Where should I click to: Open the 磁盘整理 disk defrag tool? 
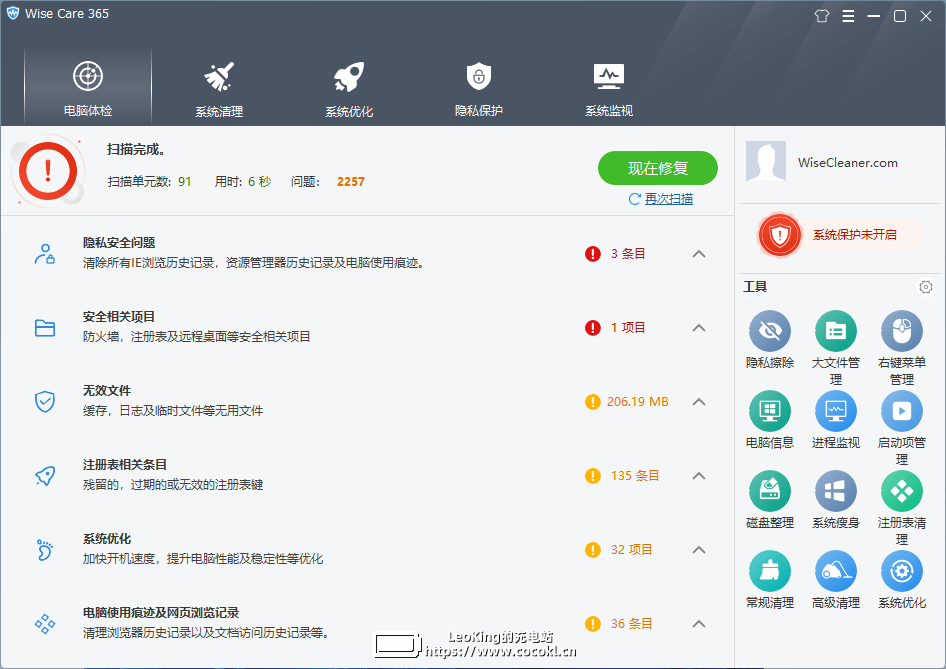coord(769,491)
